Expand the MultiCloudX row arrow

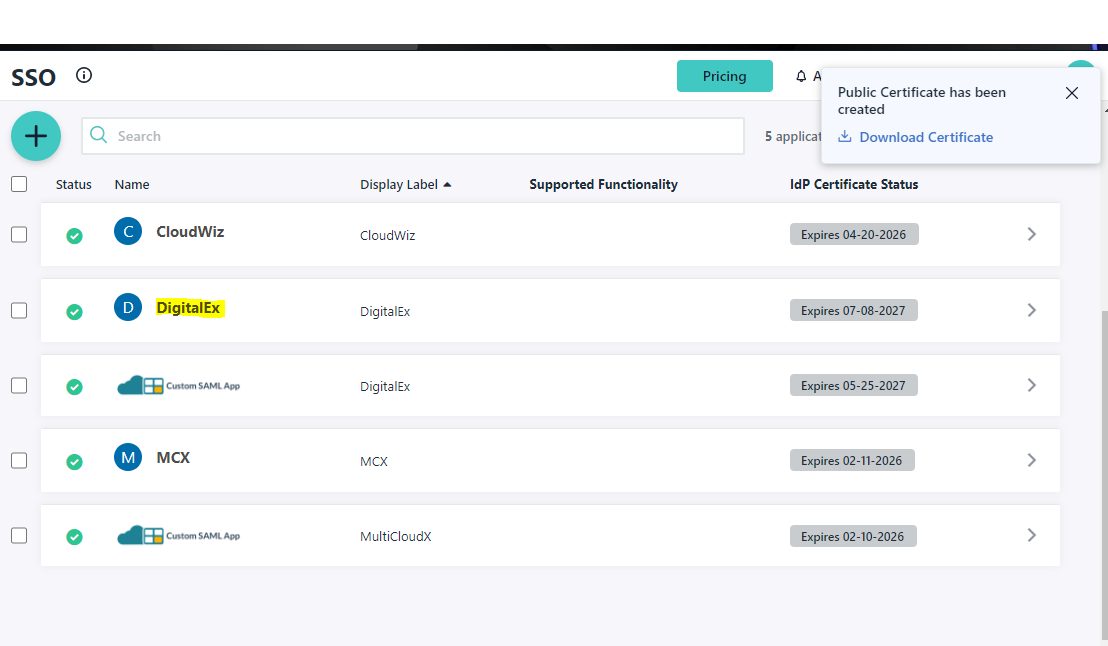(1032, 535)
